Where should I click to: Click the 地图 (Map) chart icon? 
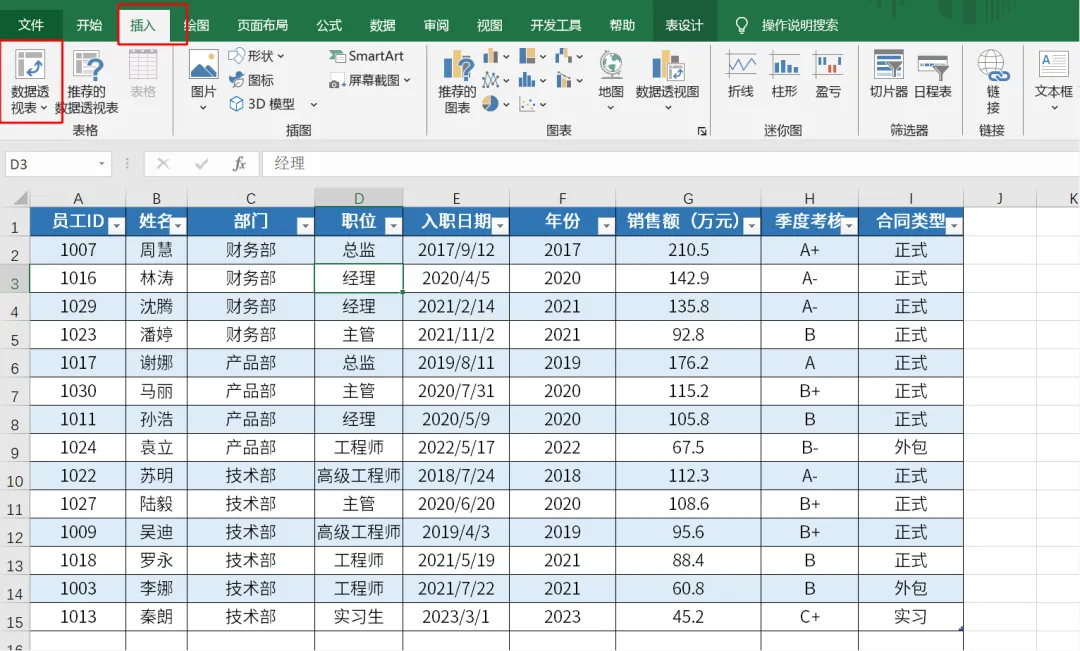point(610,65)
